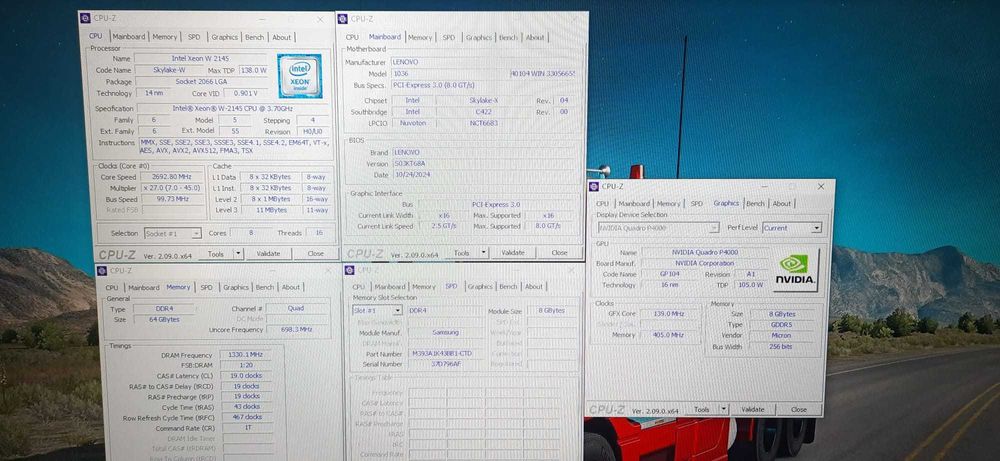Select SPD tab in the Memory window
Image resolution: width=1000 pixels, height=461 pixels.
pyautogui.click(x=207, y=288)
